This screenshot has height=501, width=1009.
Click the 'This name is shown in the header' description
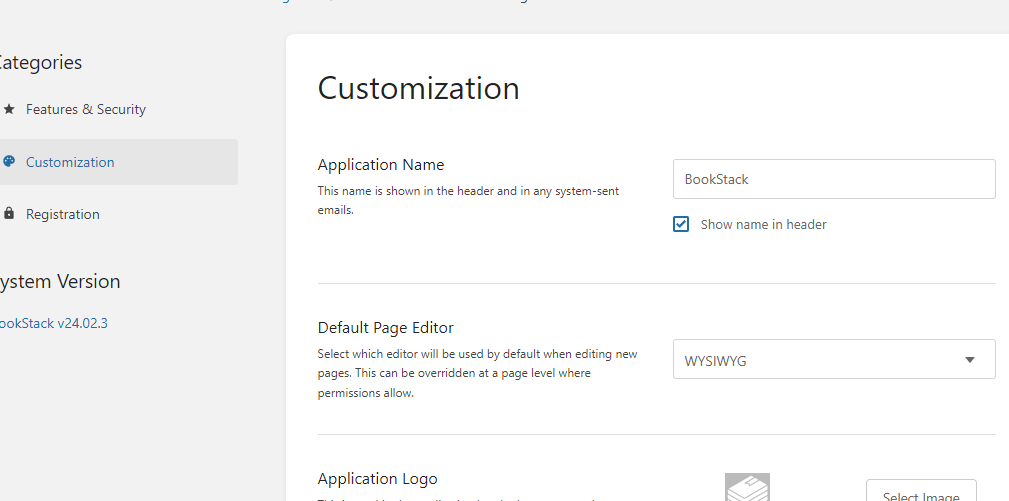468,200
